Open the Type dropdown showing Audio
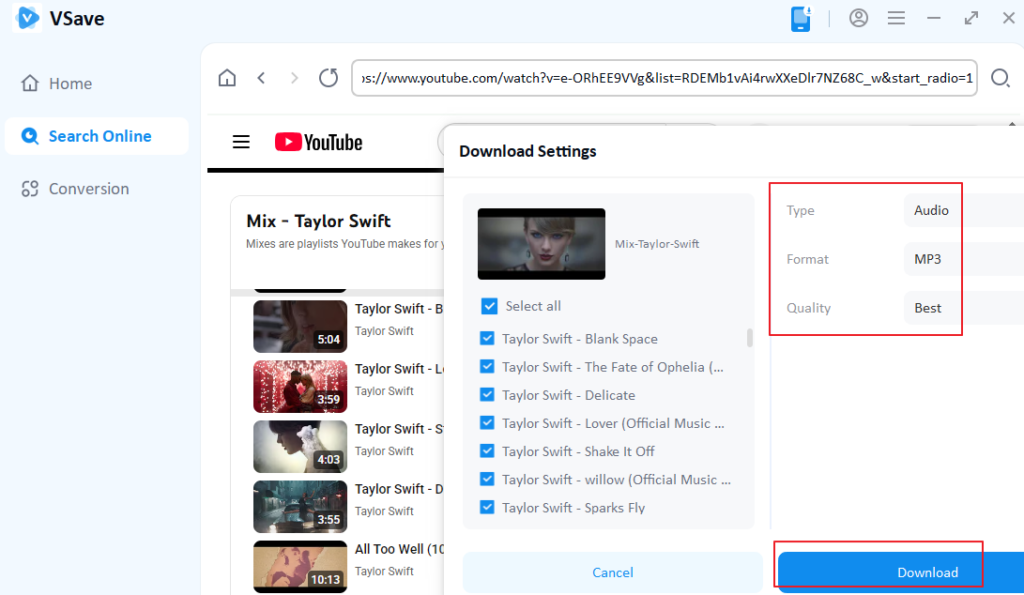Viewport: 1024px width, 595px height. (960, 210)
